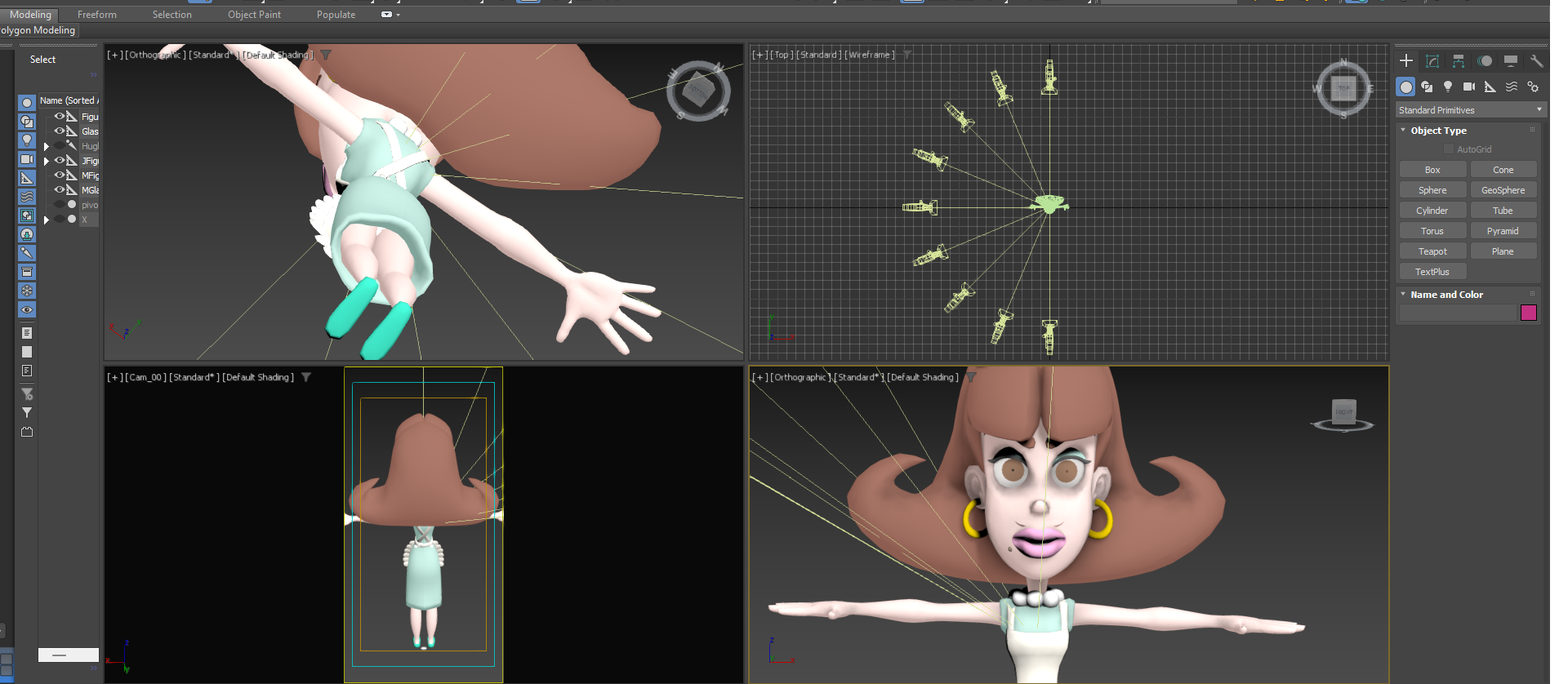Open the Modify tab in command panel
The height and width of the screenshot is (684, 1568).
click(x=1432, y=61)
